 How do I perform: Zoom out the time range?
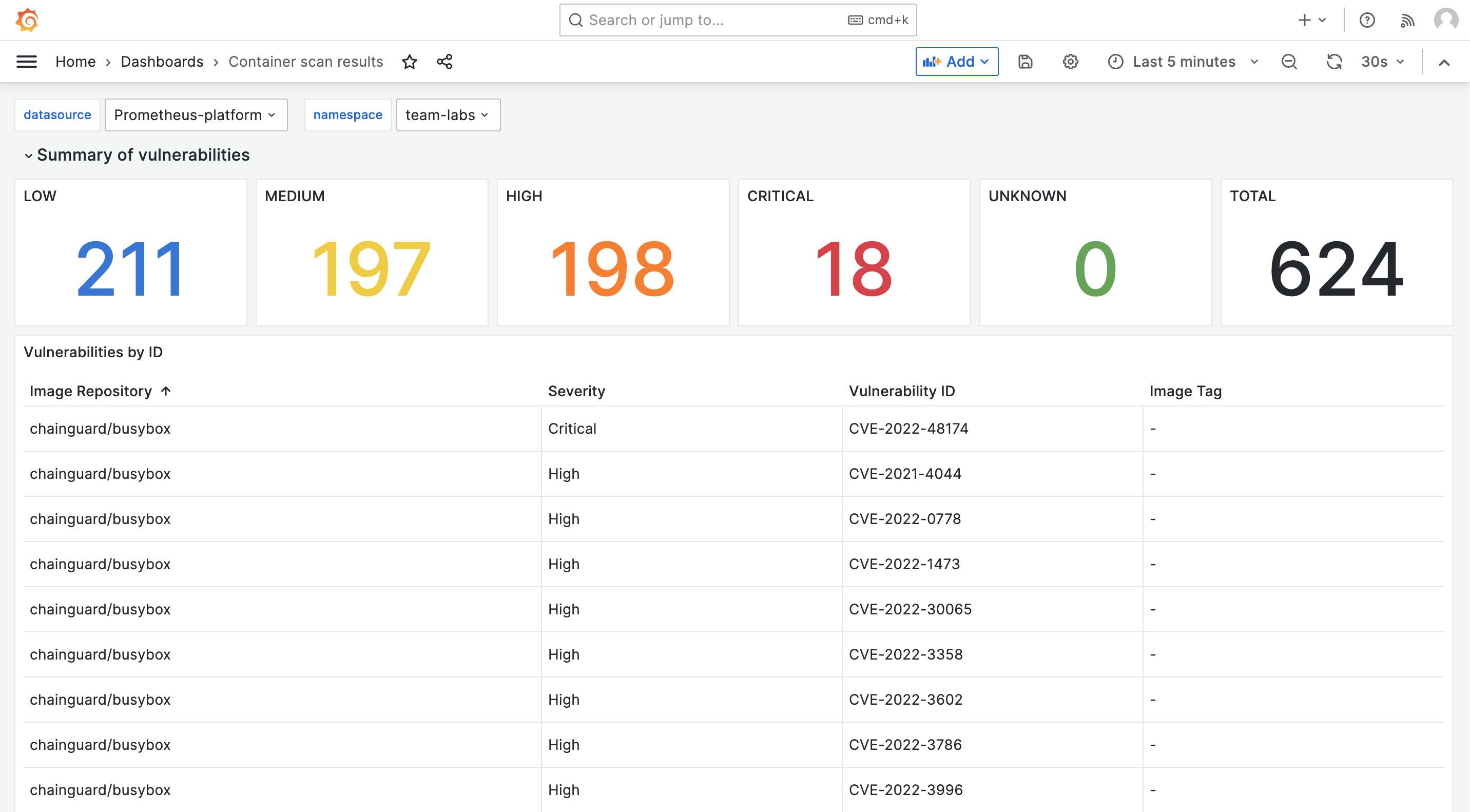pos(1289,62)
